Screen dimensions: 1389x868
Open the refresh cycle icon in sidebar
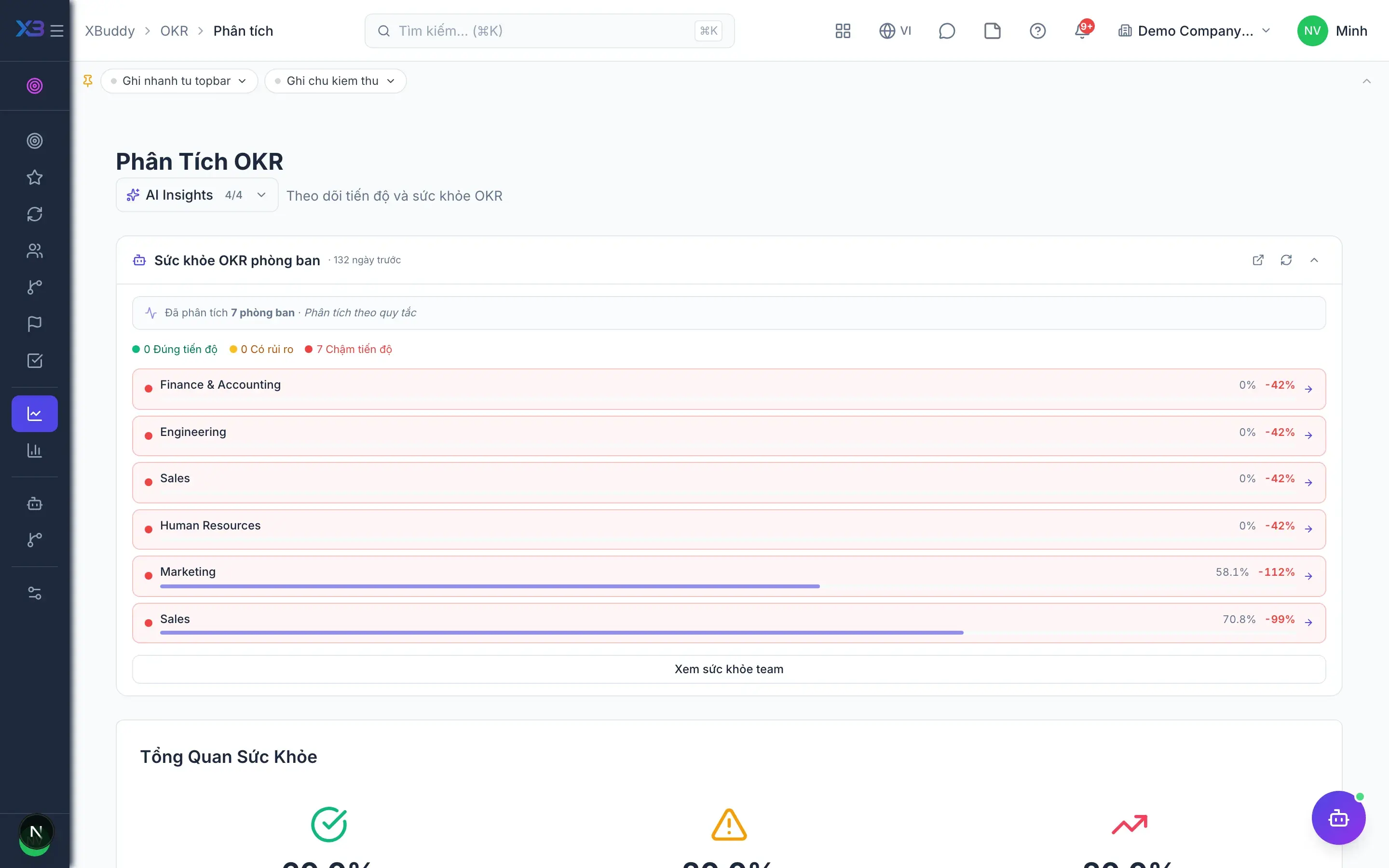[34, 214]
